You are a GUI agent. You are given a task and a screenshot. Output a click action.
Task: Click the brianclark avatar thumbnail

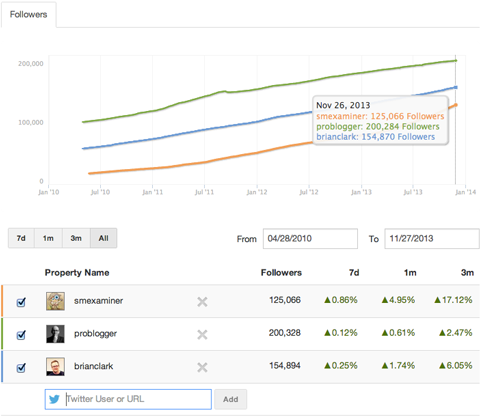55,366
